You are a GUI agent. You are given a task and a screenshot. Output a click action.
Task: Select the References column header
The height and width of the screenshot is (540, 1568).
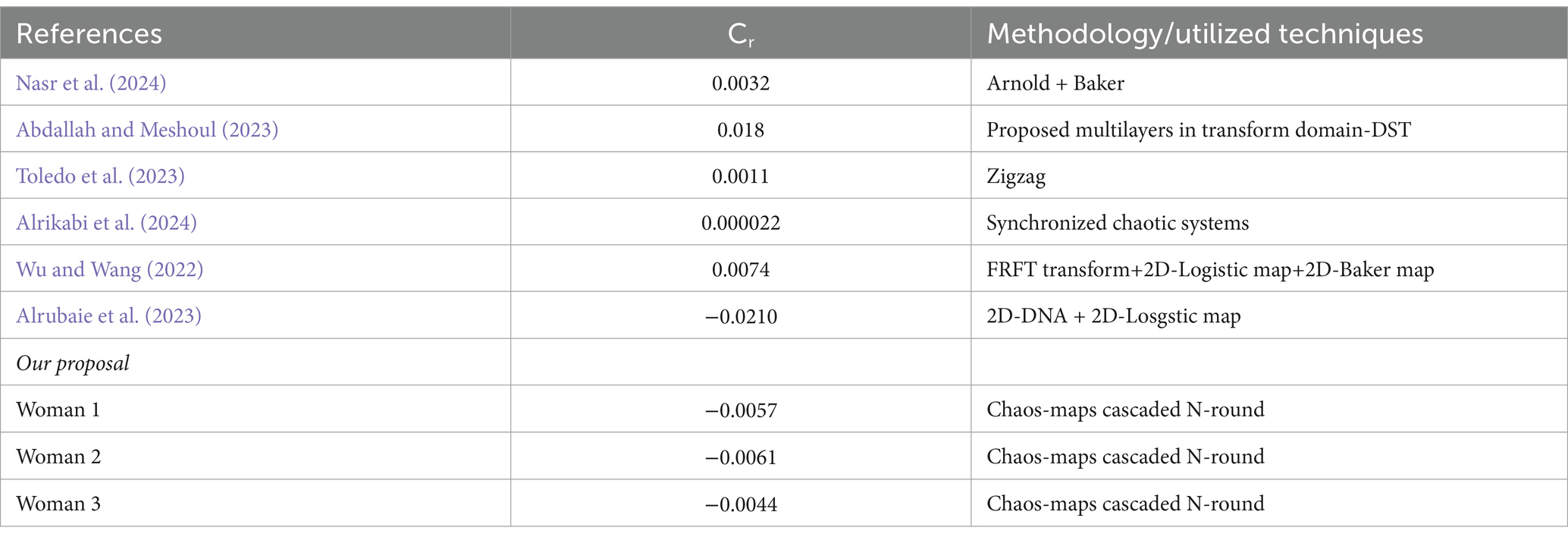pyautogui.click(x=89, y=34)
